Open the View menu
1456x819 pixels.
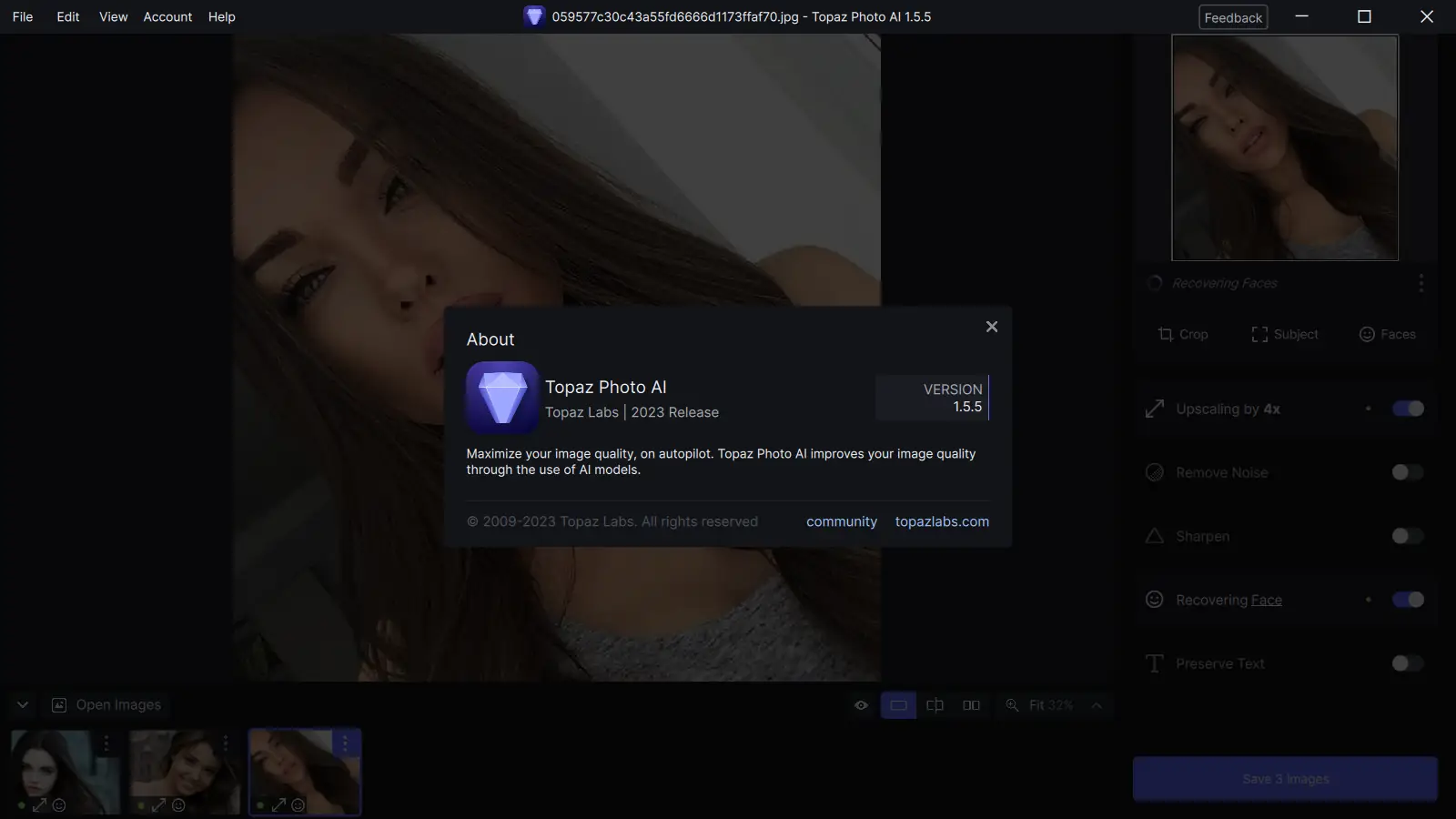[x=114, y=16]
